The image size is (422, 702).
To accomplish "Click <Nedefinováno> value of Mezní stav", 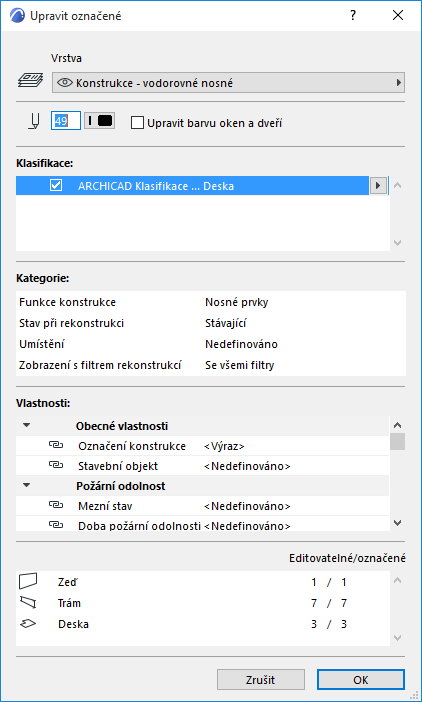I will coord(247,506).
